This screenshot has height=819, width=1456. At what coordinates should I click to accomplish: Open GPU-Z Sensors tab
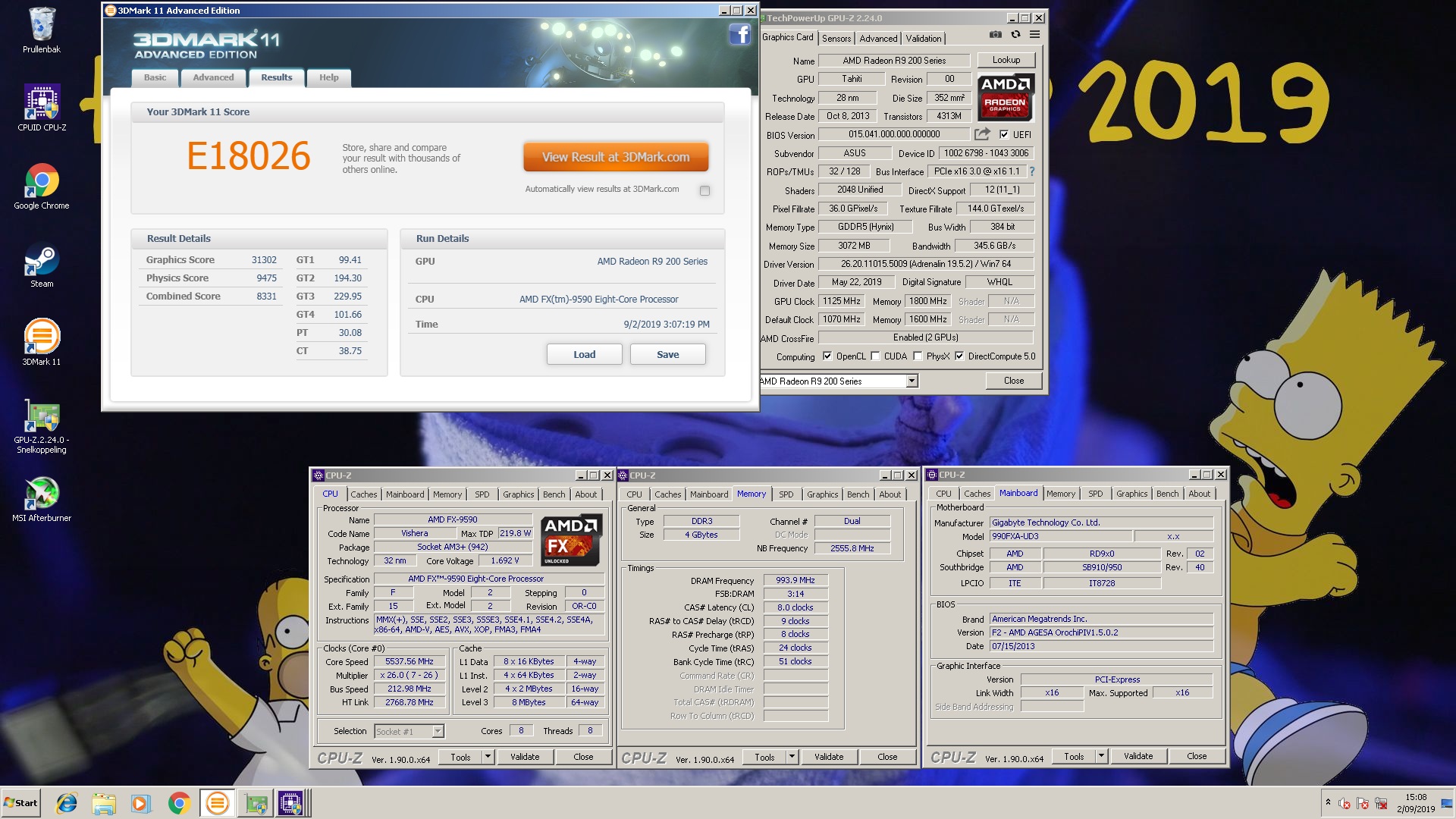(x=836, y=39)
